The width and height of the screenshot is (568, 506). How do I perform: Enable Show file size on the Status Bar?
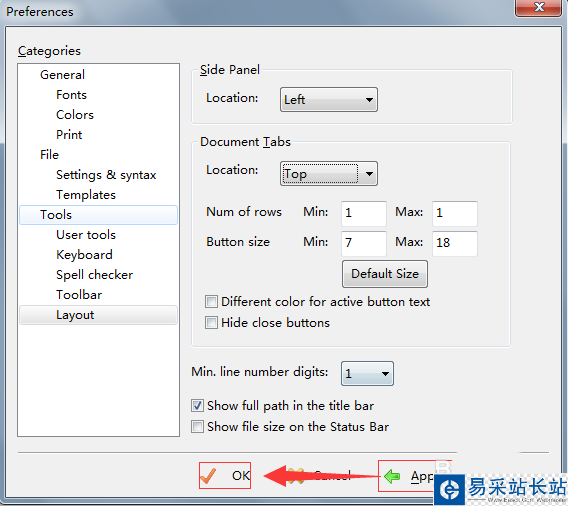(197, 426)
